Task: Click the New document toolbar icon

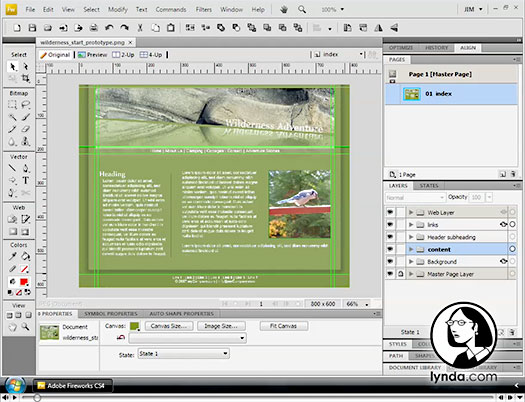Action: pos(17,28)
